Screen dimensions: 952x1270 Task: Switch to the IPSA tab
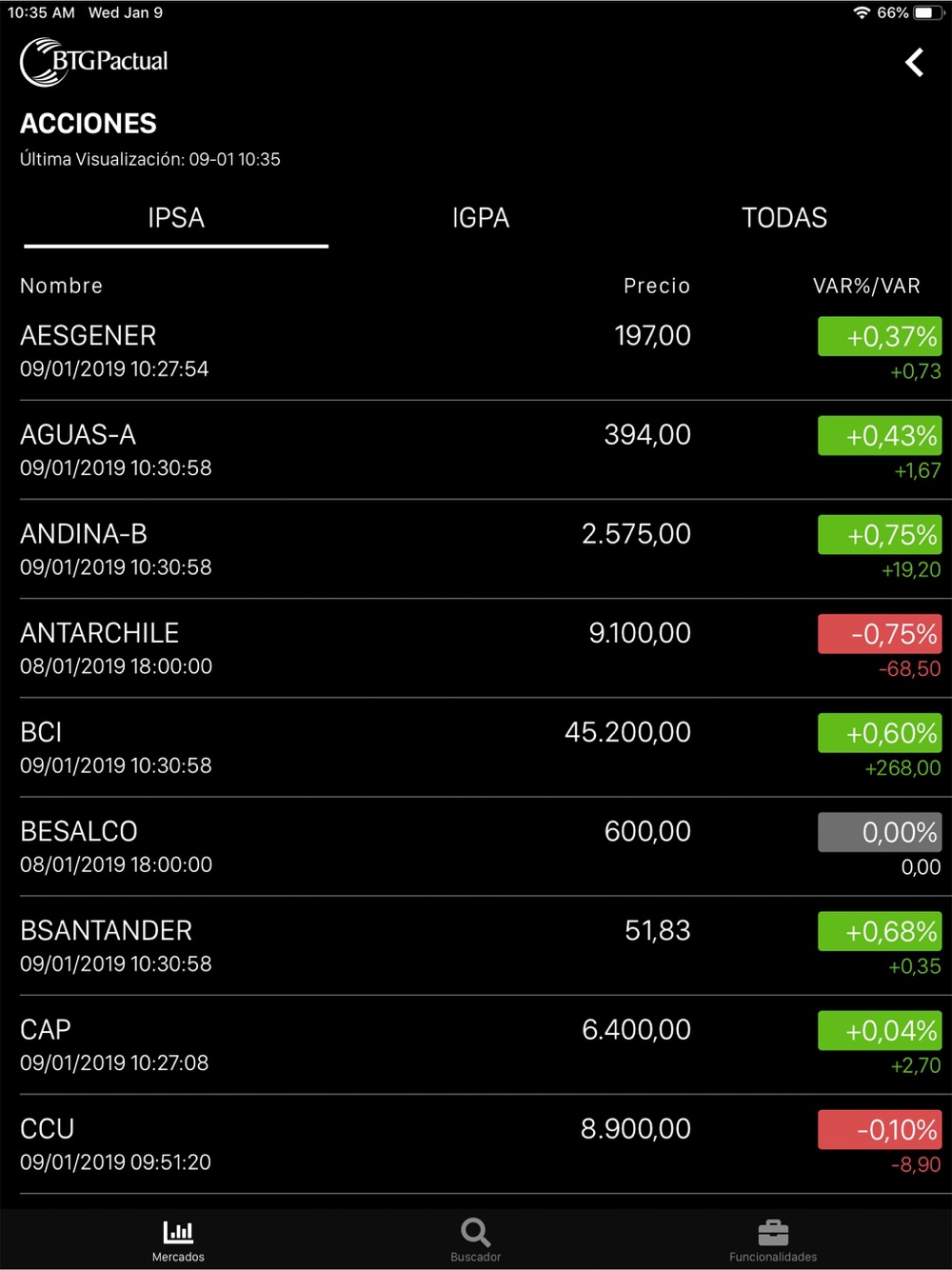(176, 218)
